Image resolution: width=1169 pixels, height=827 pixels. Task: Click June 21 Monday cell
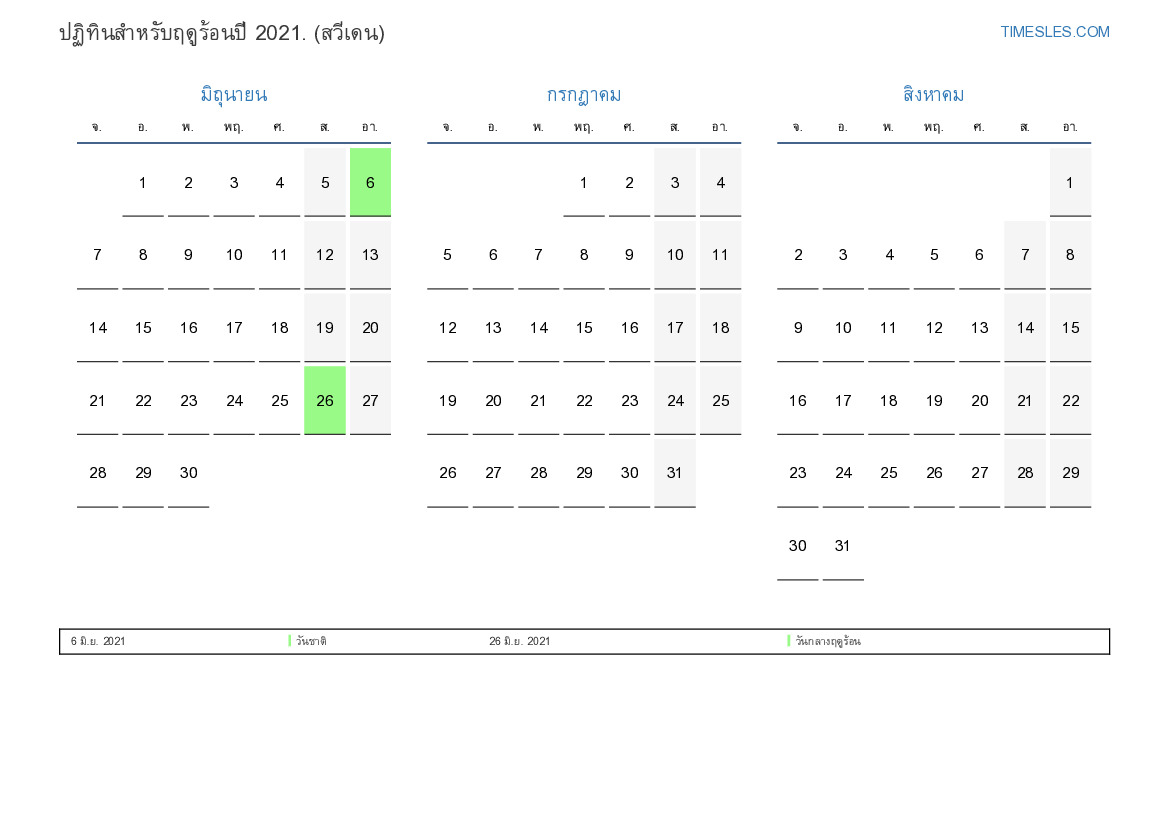[97, 400]
